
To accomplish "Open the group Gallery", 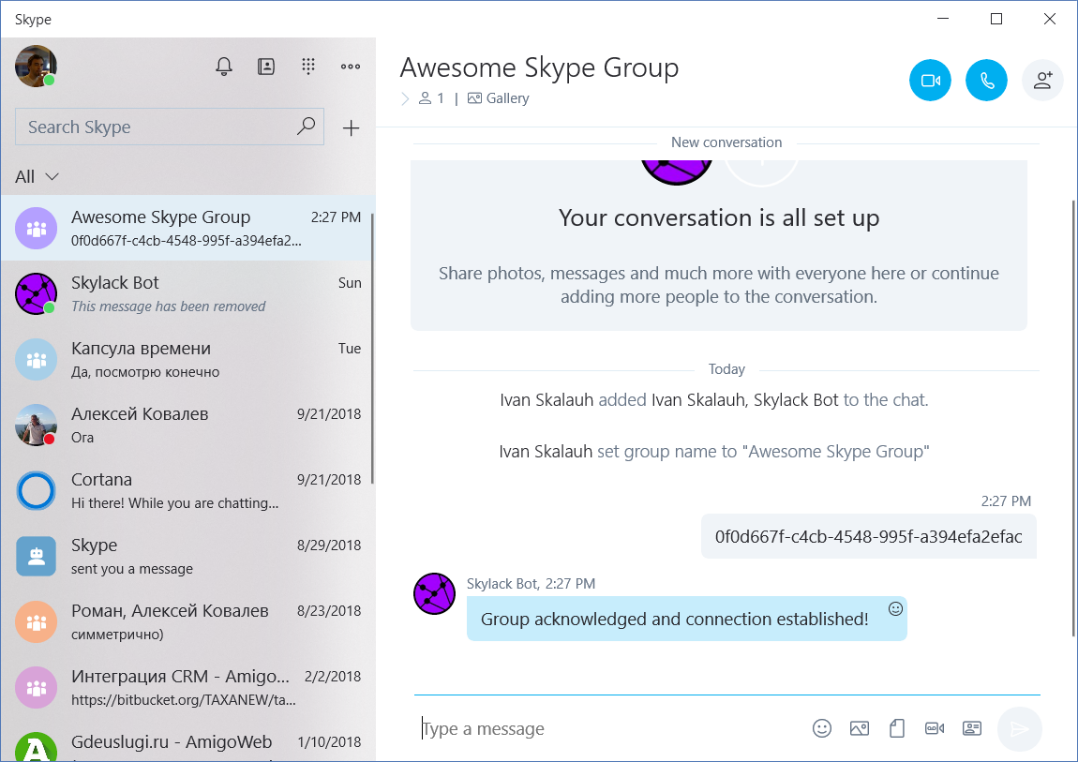I will 498,98.
